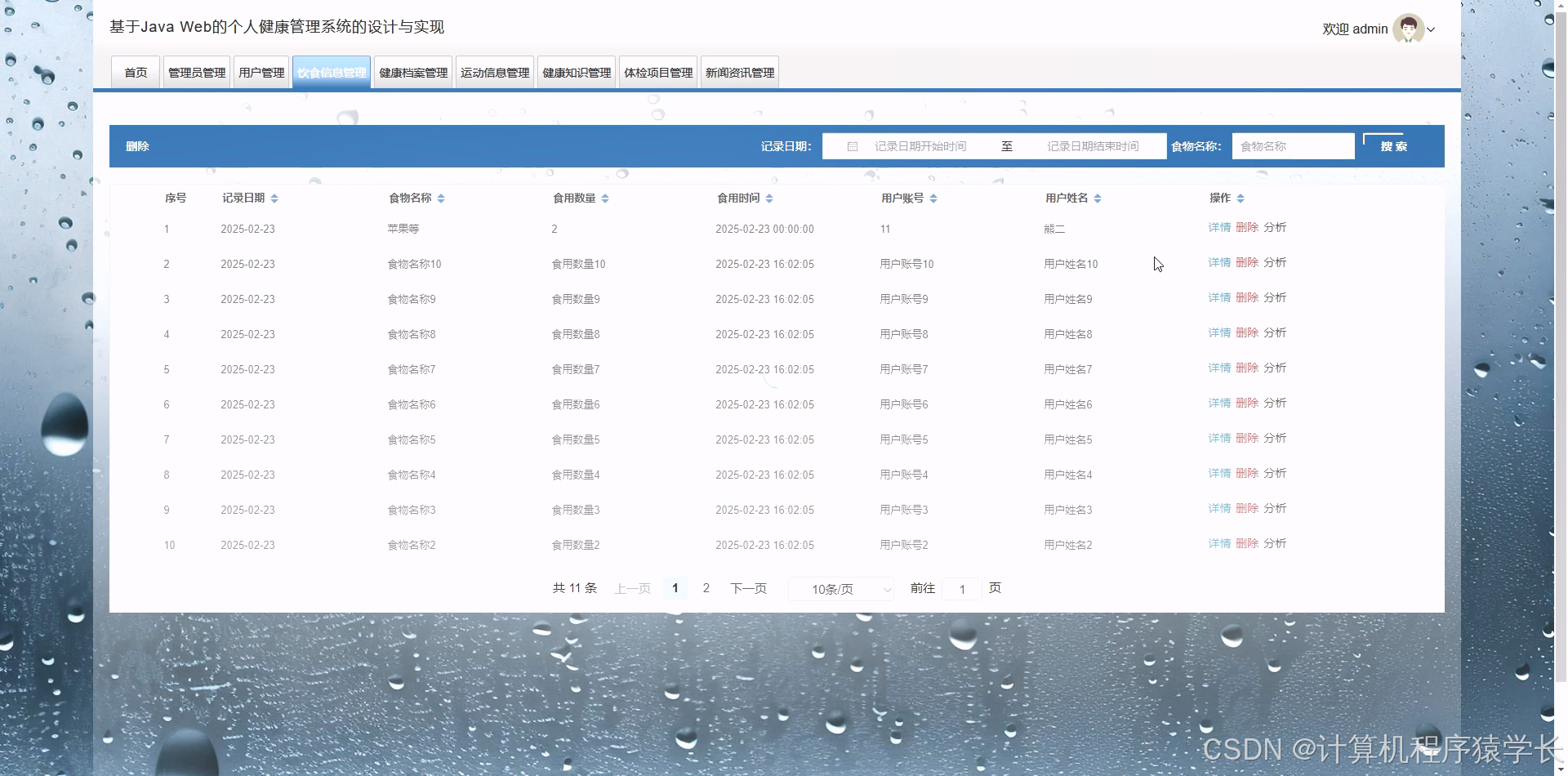Click the admin avatar icon
Screen dimensions: 1568x776
[x=1407, y=29]
